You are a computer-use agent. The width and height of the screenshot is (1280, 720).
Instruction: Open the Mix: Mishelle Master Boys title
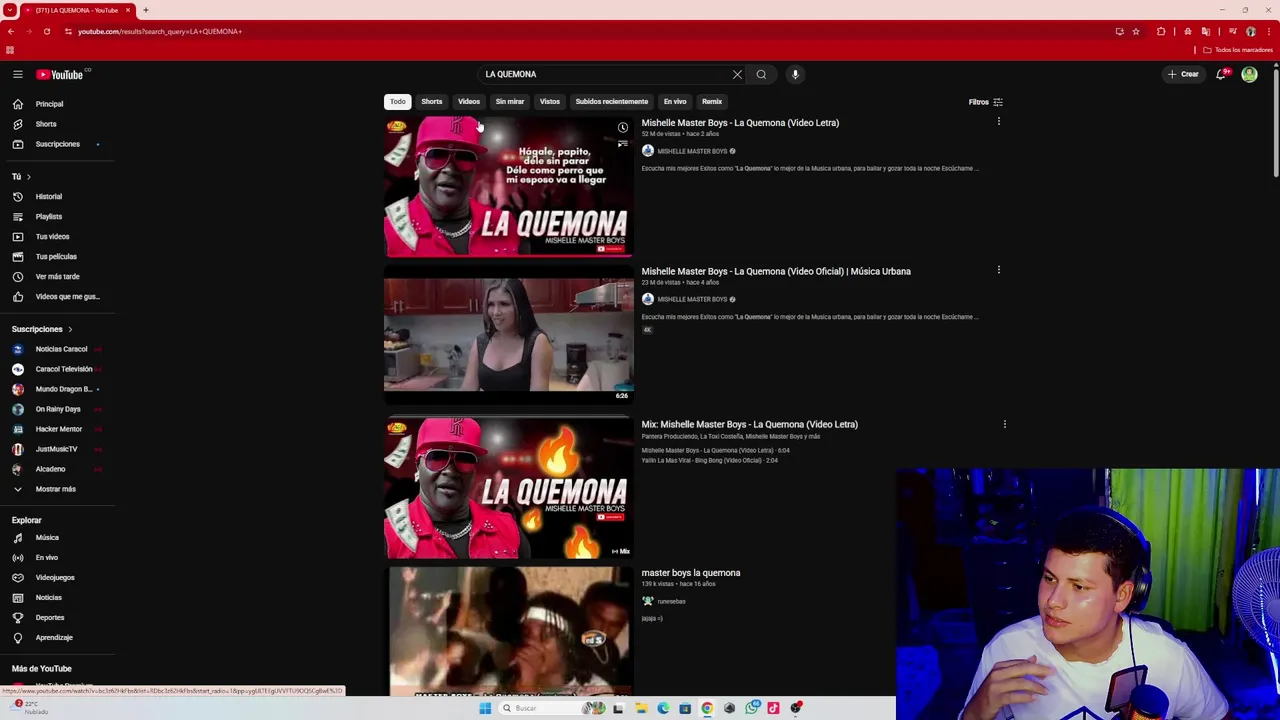point(749,424)
